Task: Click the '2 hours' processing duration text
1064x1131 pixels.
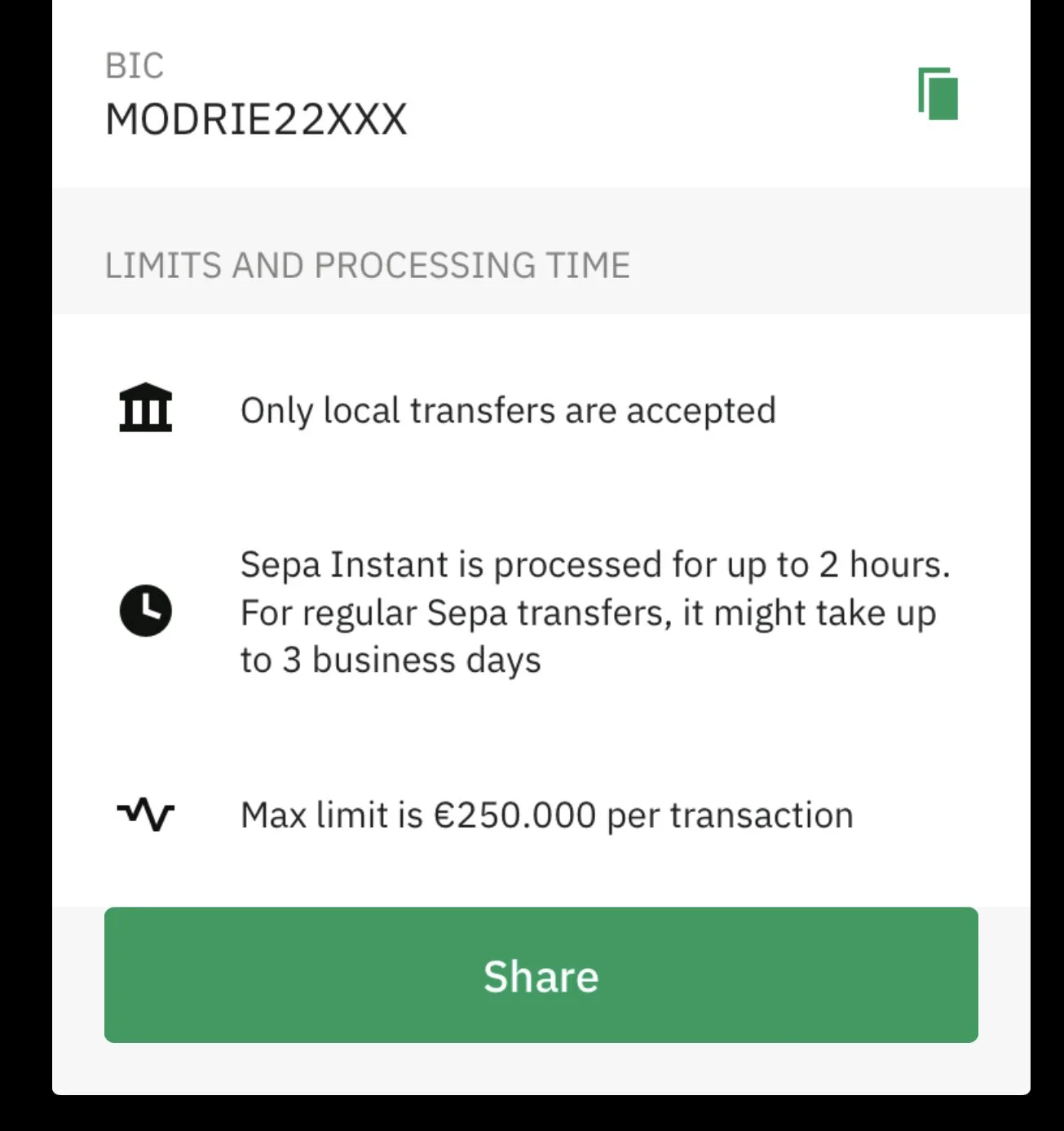Action: [x=884, y=564]
